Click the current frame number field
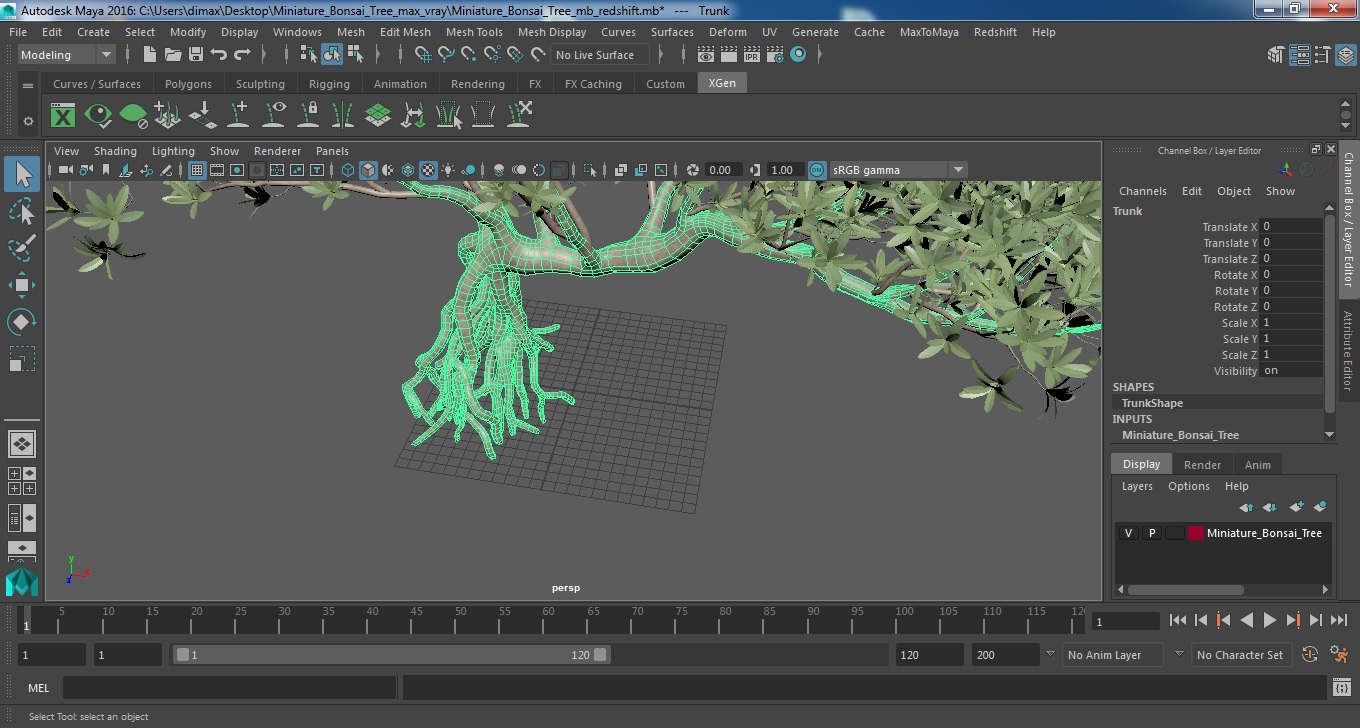This screenshot has width=1360, height=728. click(1126, 621)
